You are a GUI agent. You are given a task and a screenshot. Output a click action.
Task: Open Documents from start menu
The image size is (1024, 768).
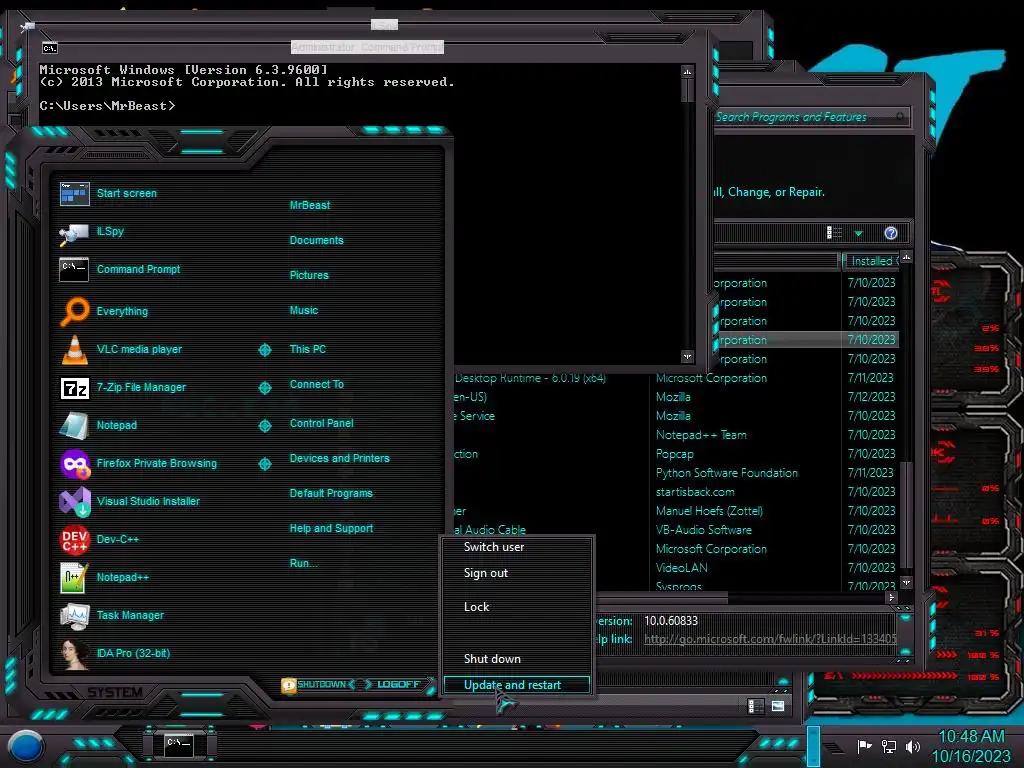click(316, 240)
